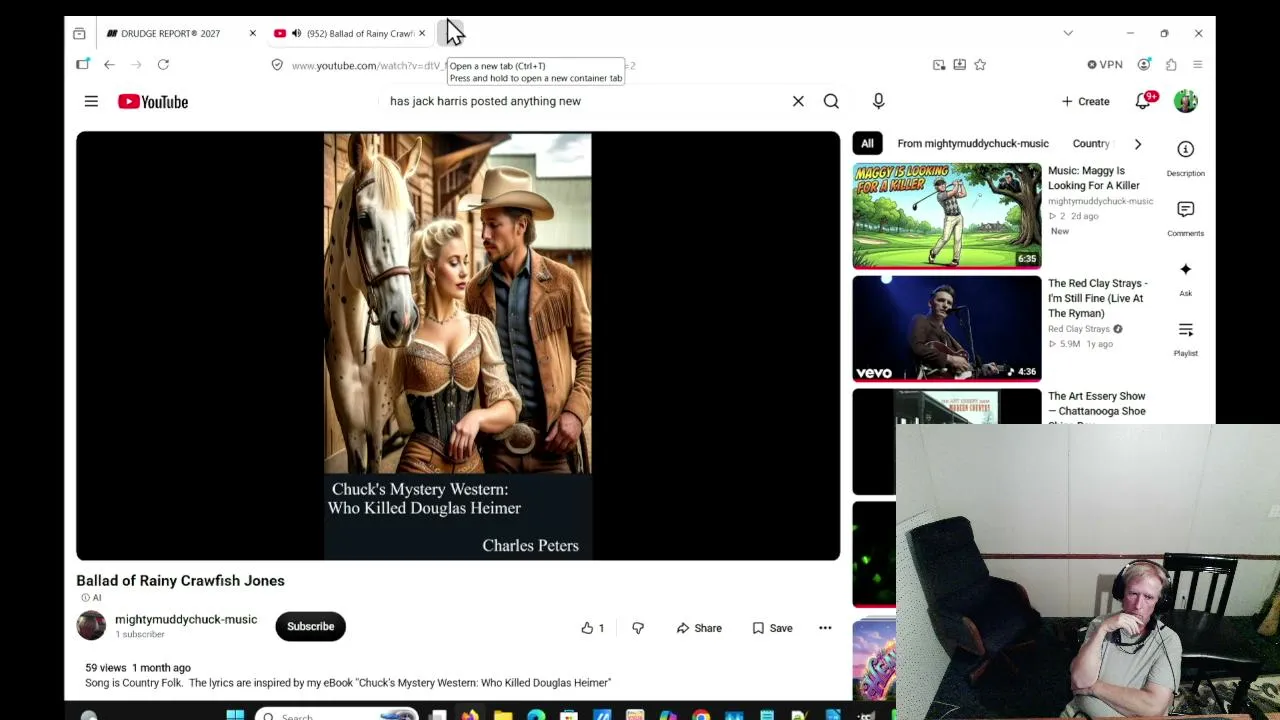
Task: Open more actions ellipsis under video
Action: [825, 628]
